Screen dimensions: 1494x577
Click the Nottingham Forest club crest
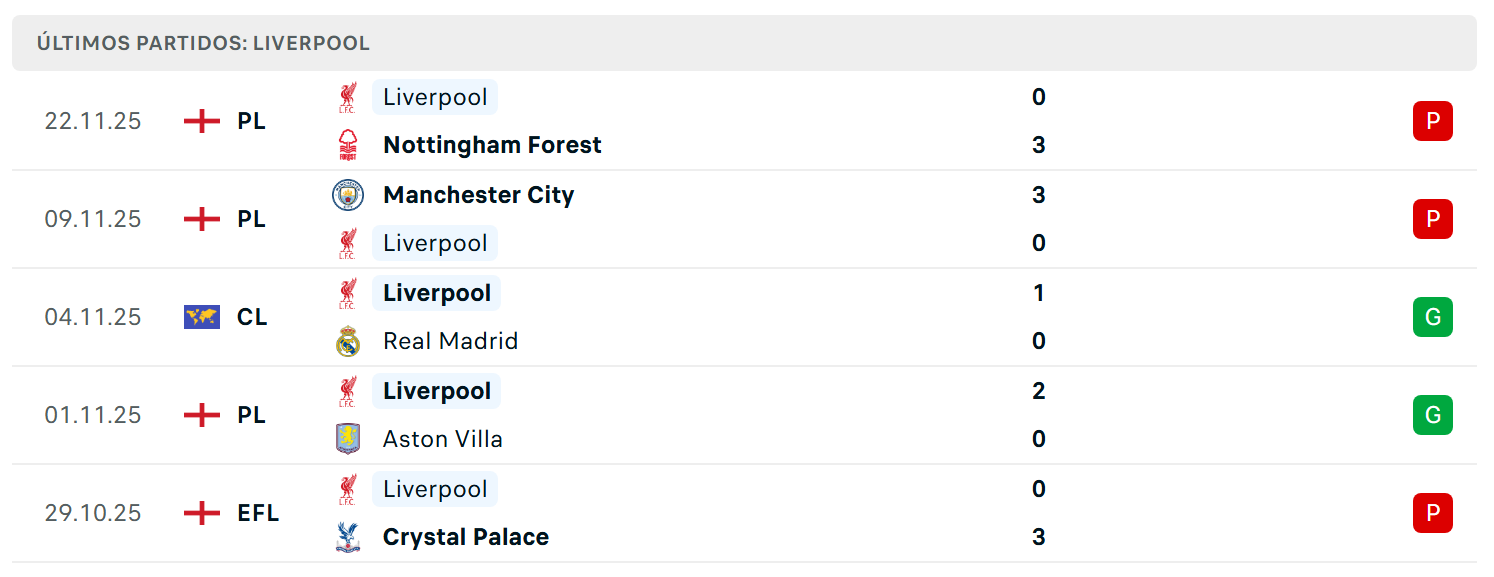click(347, 145)
